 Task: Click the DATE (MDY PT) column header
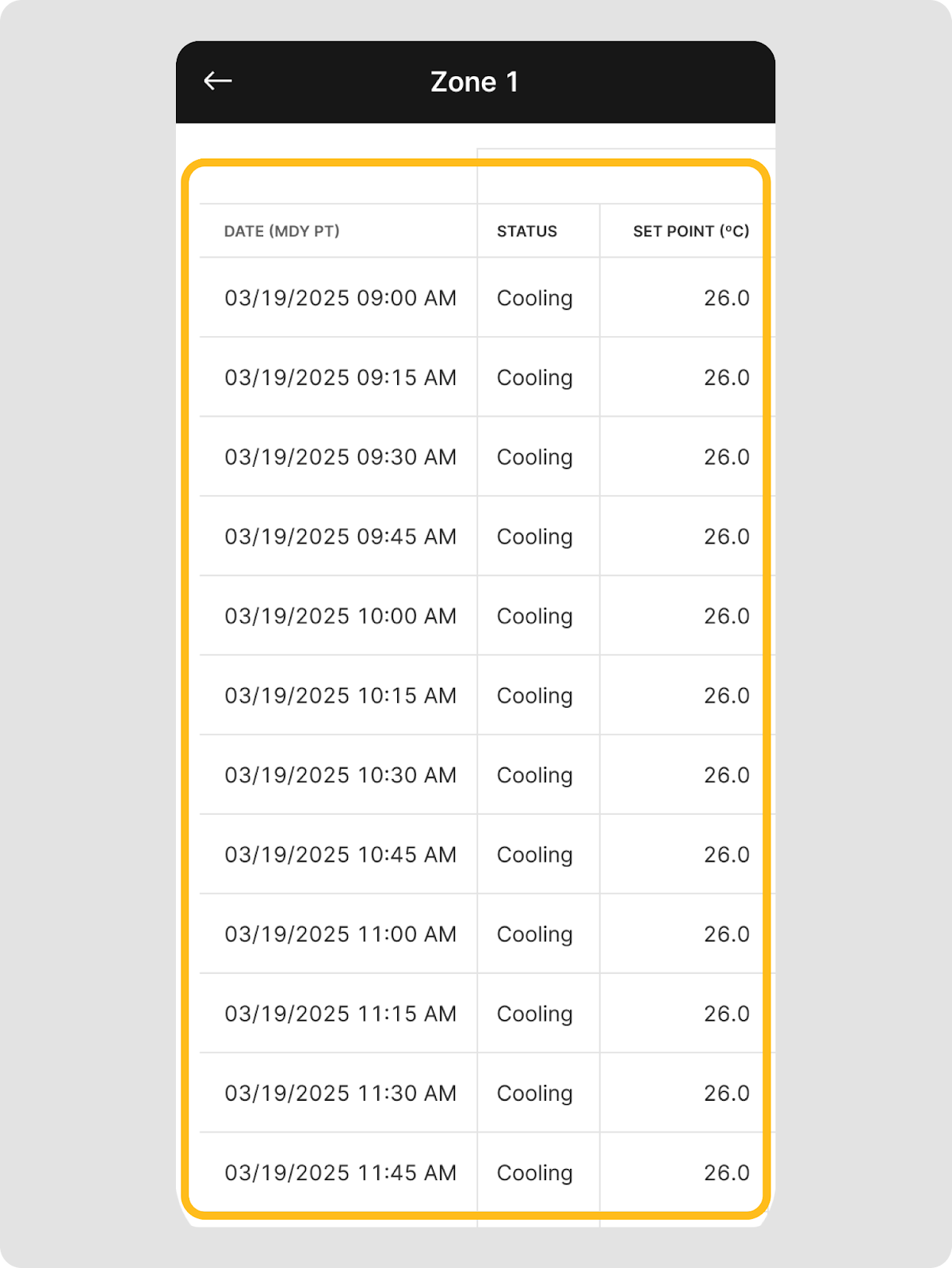281,231
